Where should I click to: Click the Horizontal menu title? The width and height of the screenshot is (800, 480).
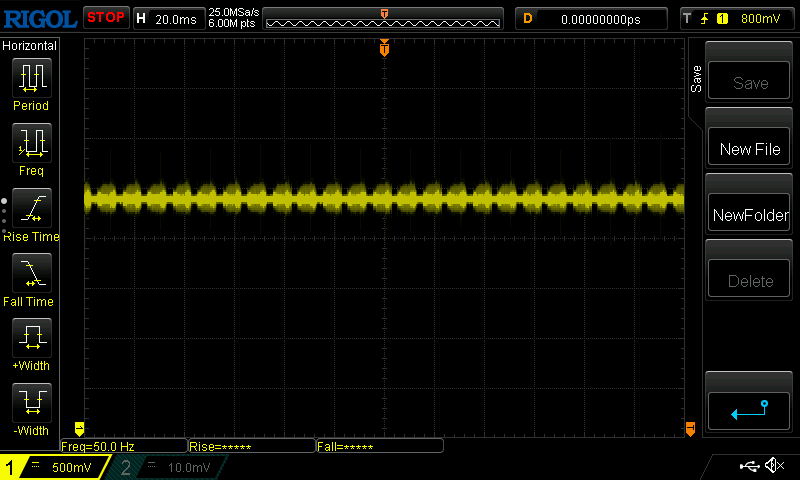[x=30, y=46]
